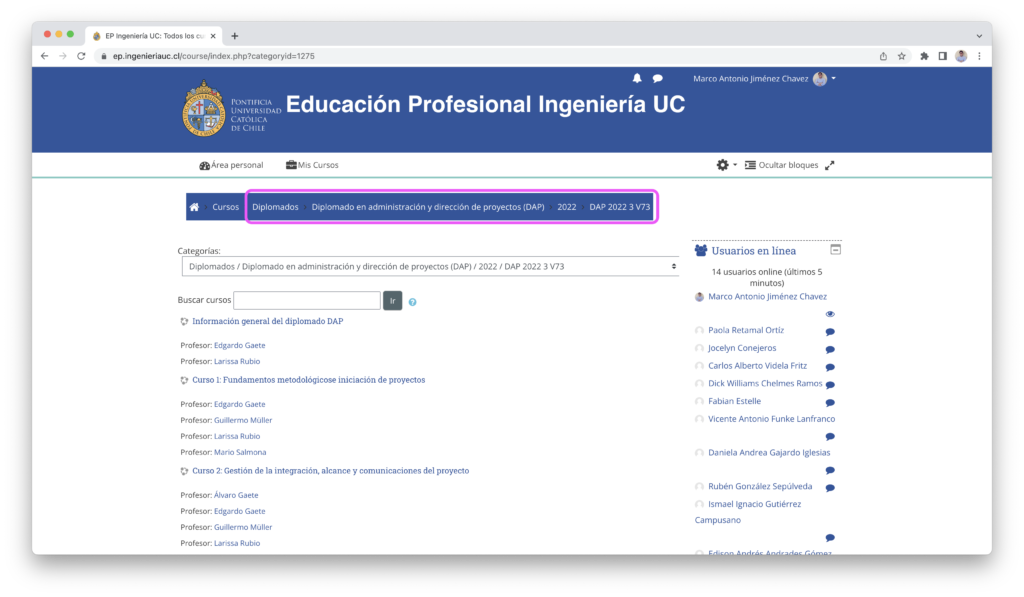Toggle online visibility eye icon
Screen dimensions: 1024x597
(830, 314)
